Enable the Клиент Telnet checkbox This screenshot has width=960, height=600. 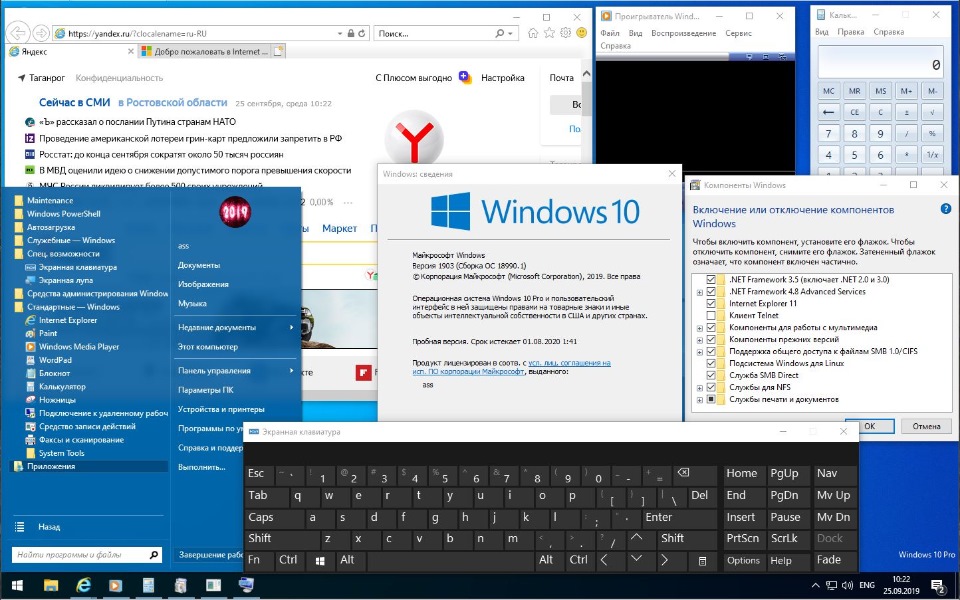coord(711,315)
